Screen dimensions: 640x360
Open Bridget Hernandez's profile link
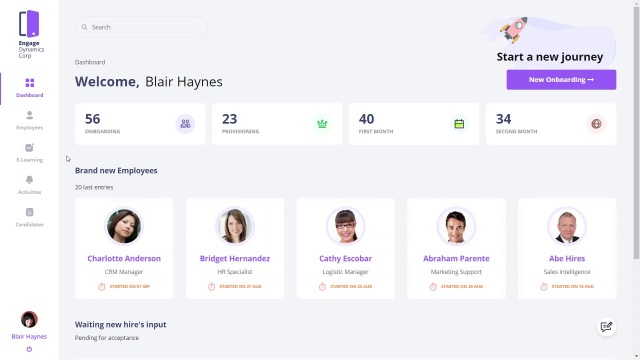click(235, 258)
